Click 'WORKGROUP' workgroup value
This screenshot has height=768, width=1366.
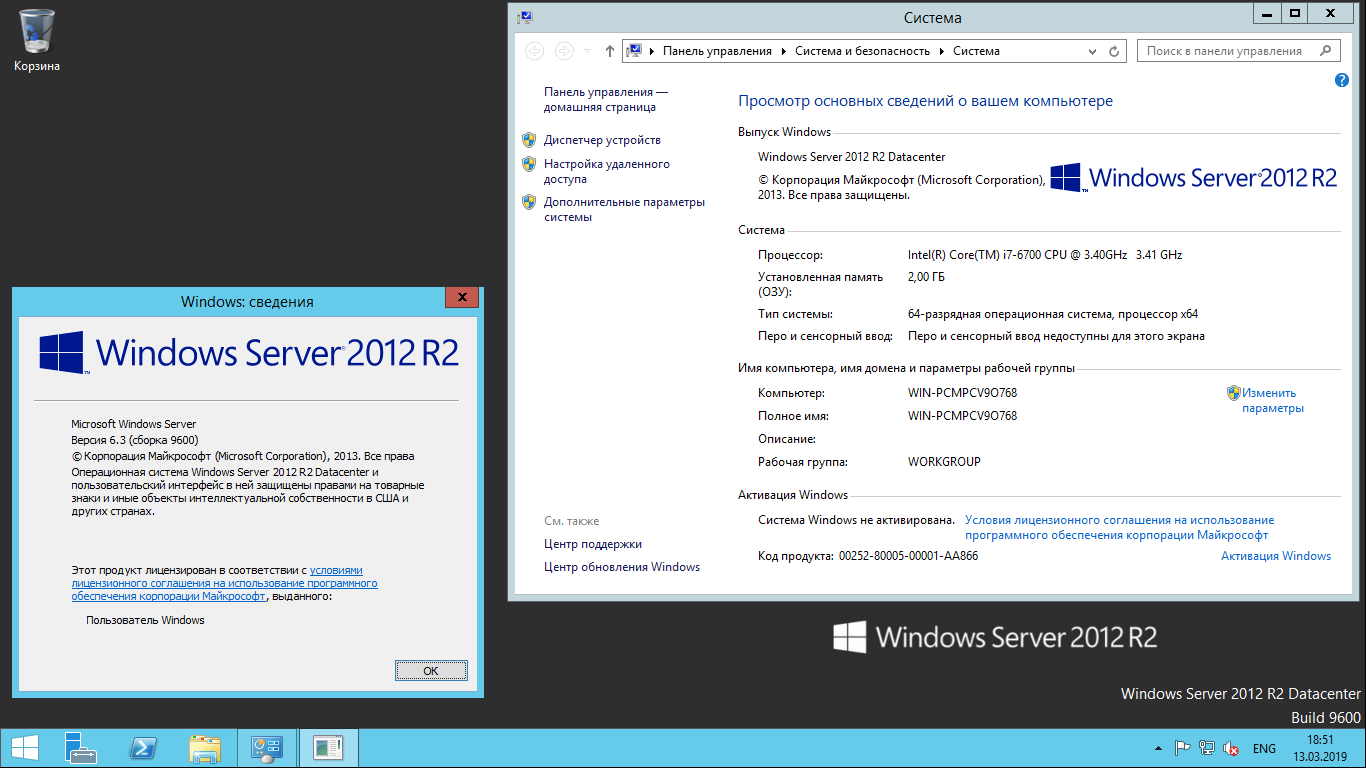pos(944,462)
